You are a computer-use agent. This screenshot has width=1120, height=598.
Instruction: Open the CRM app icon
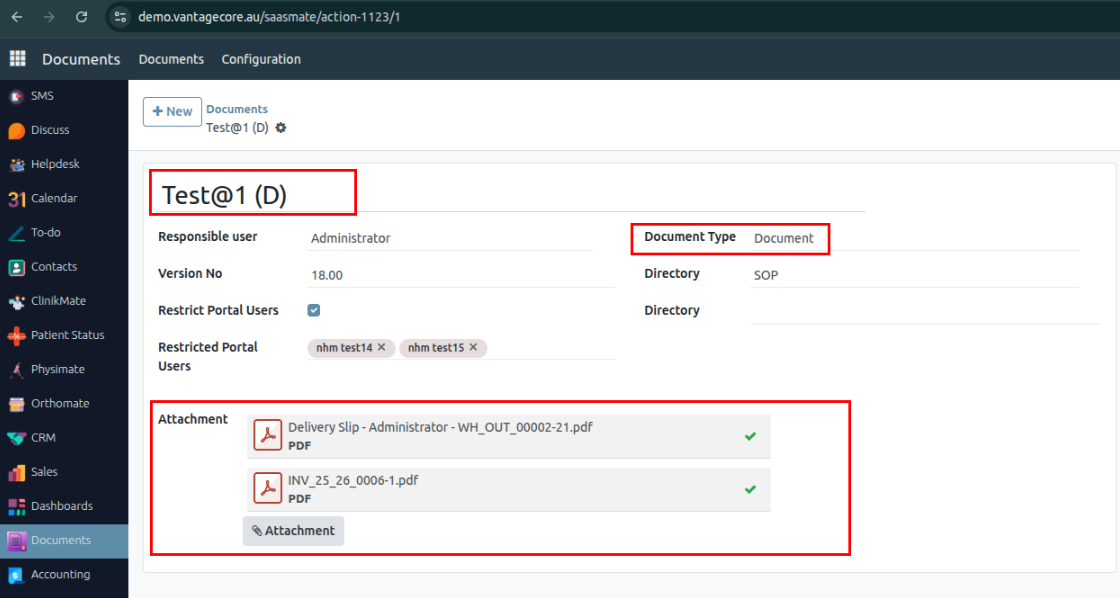17,438
